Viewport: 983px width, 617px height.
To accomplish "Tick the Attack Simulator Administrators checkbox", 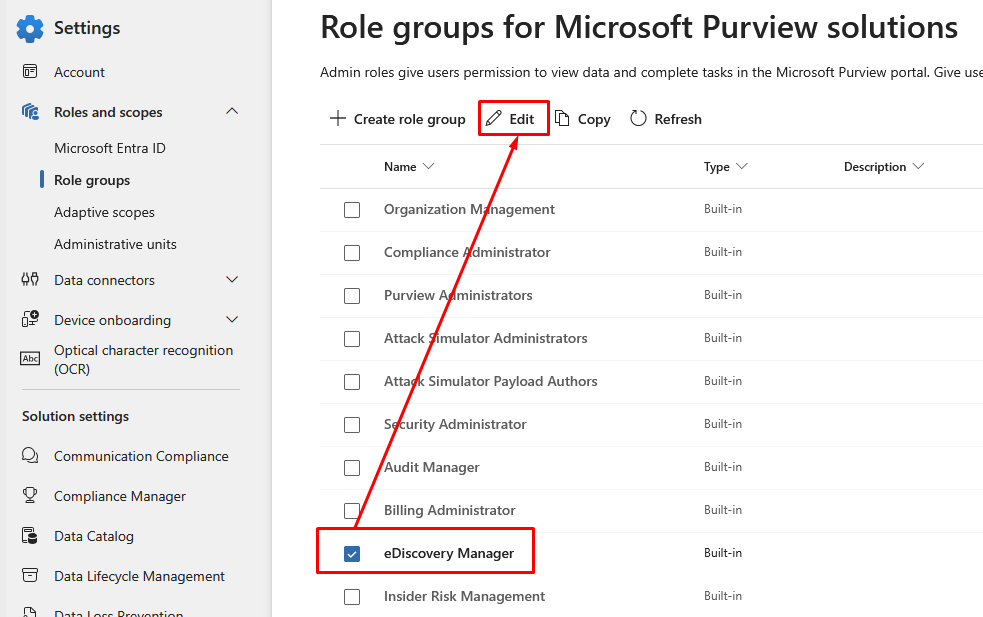I will pos(352,339).
